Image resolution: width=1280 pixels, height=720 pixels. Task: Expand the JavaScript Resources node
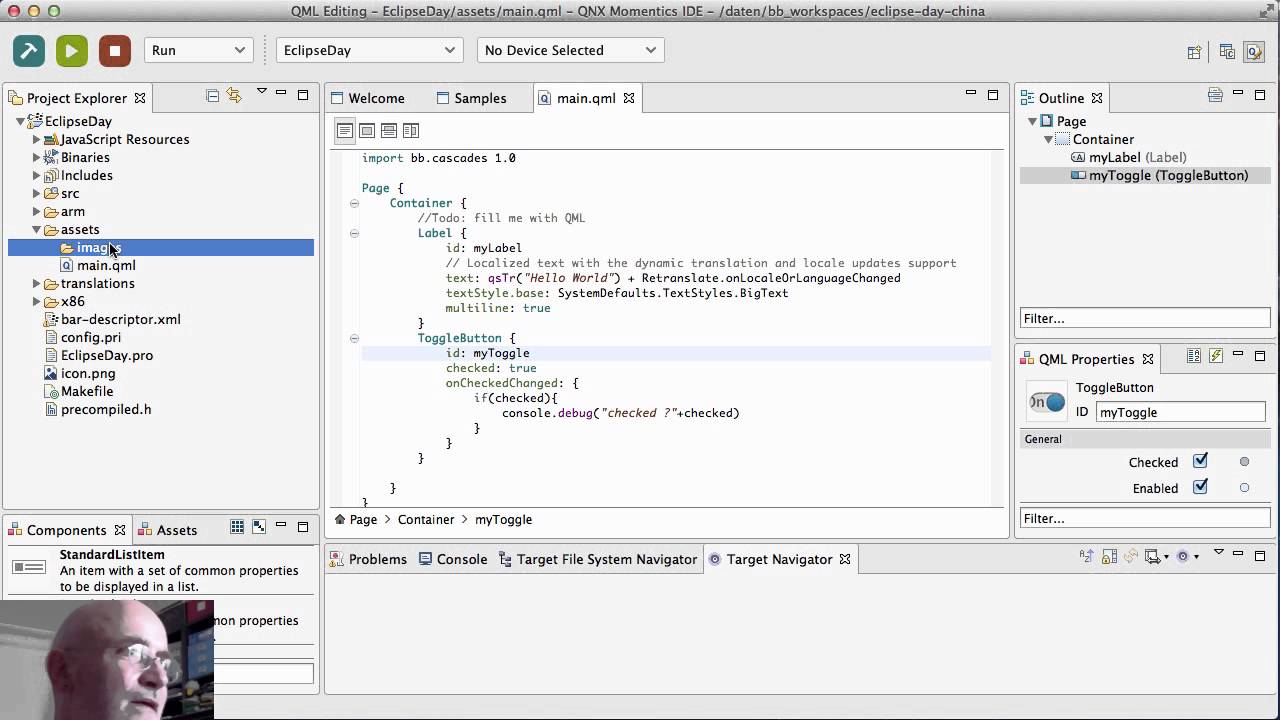[37, 139]
